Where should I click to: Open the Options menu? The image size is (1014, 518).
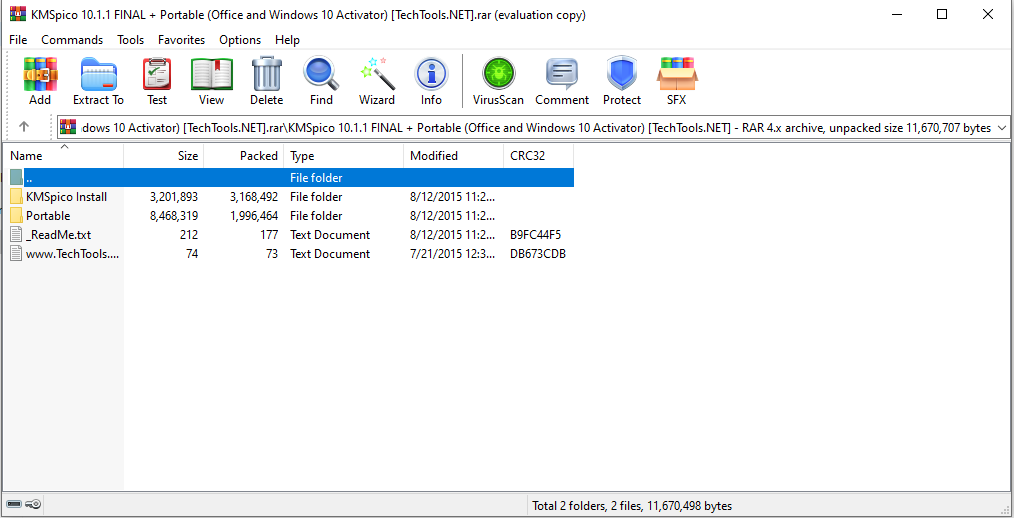(240, 40)
